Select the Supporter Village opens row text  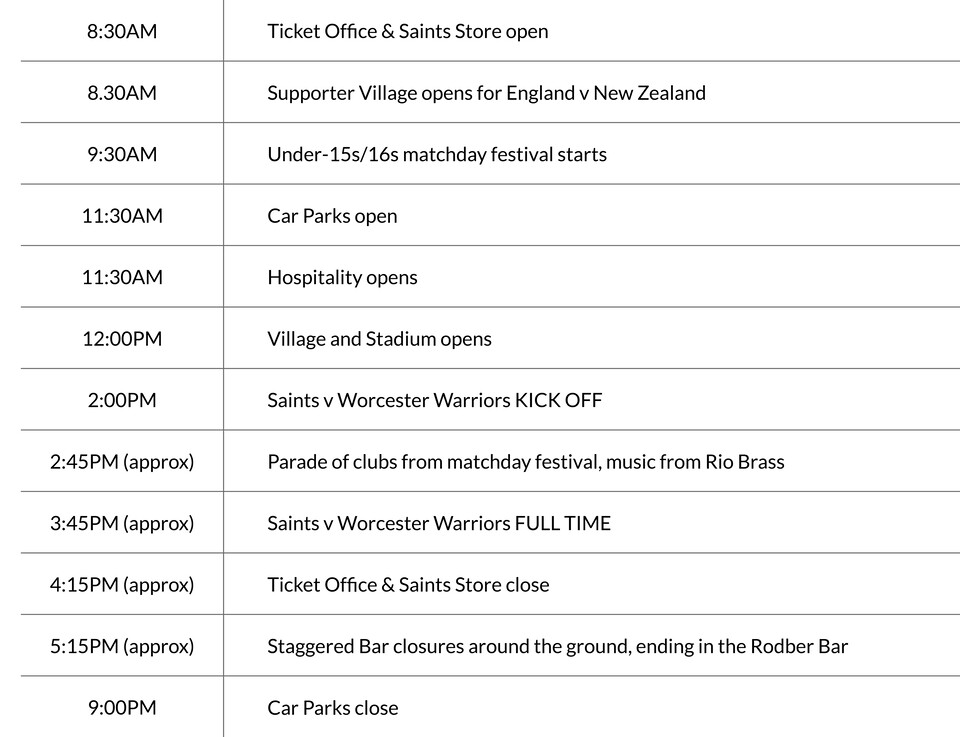pos(486,93)
